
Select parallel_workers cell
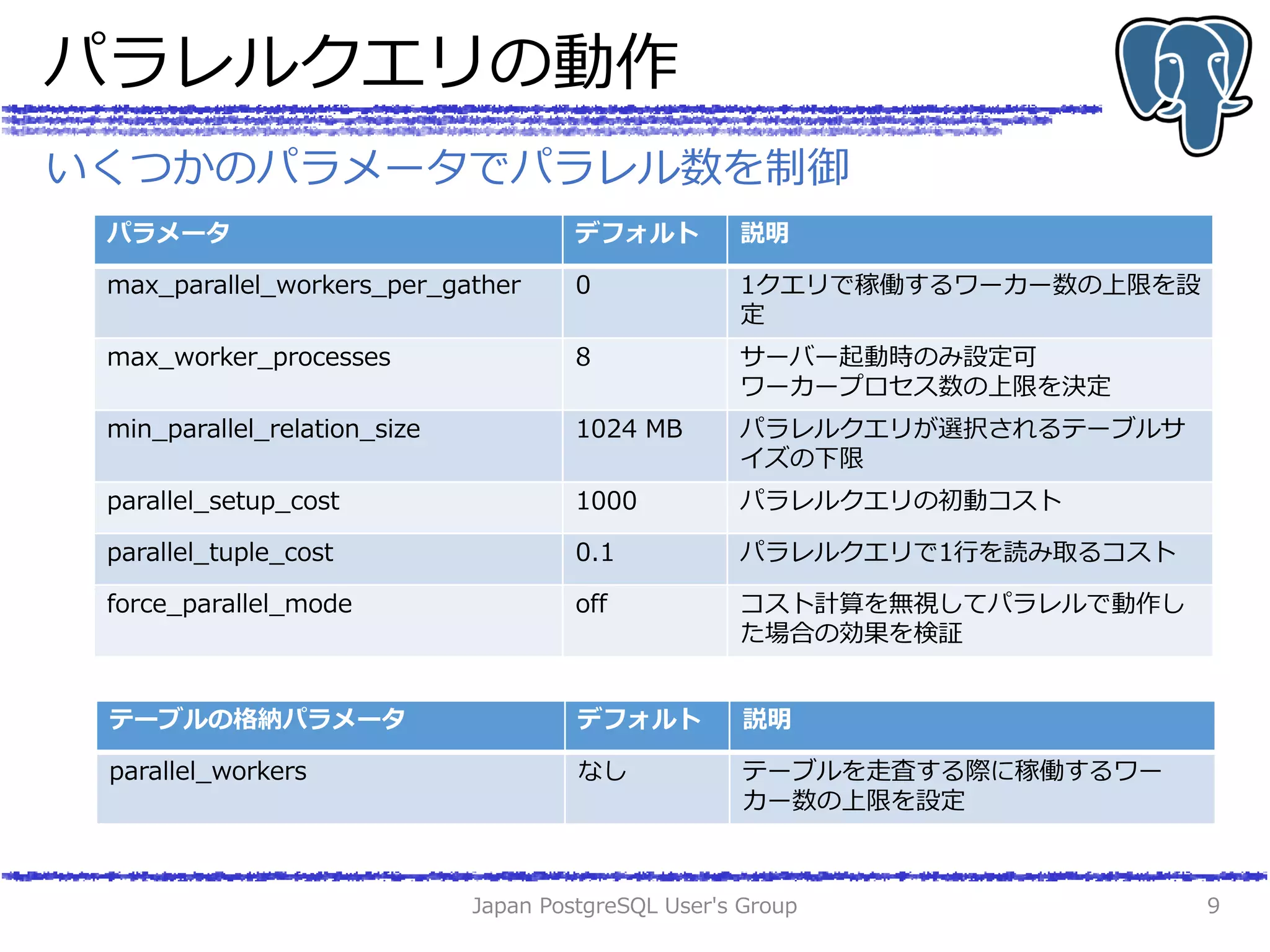(x=331, y=788)
